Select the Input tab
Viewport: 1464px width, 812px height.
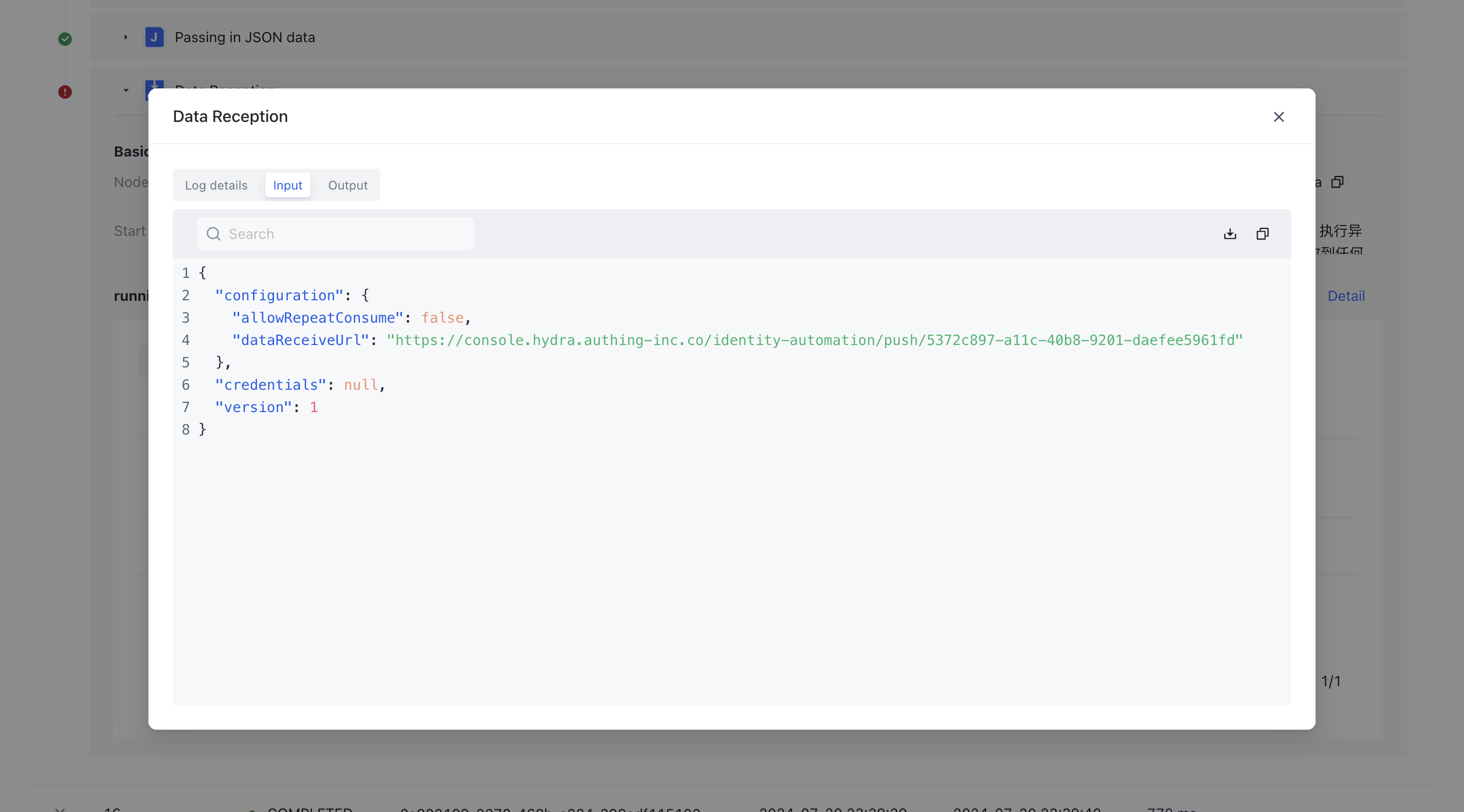coord(288,185)
